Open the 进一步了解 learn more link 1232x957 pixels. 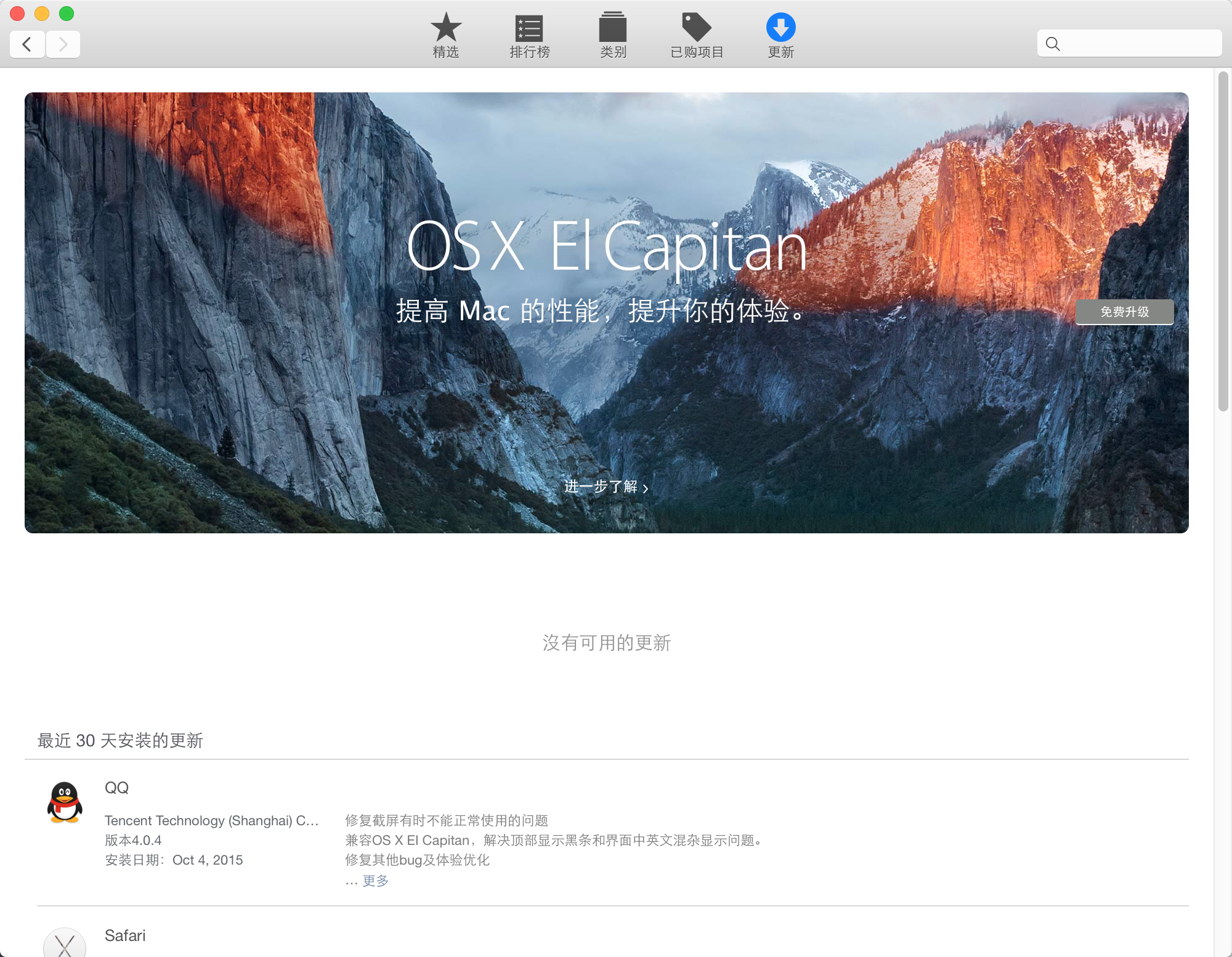click(606, 487)
